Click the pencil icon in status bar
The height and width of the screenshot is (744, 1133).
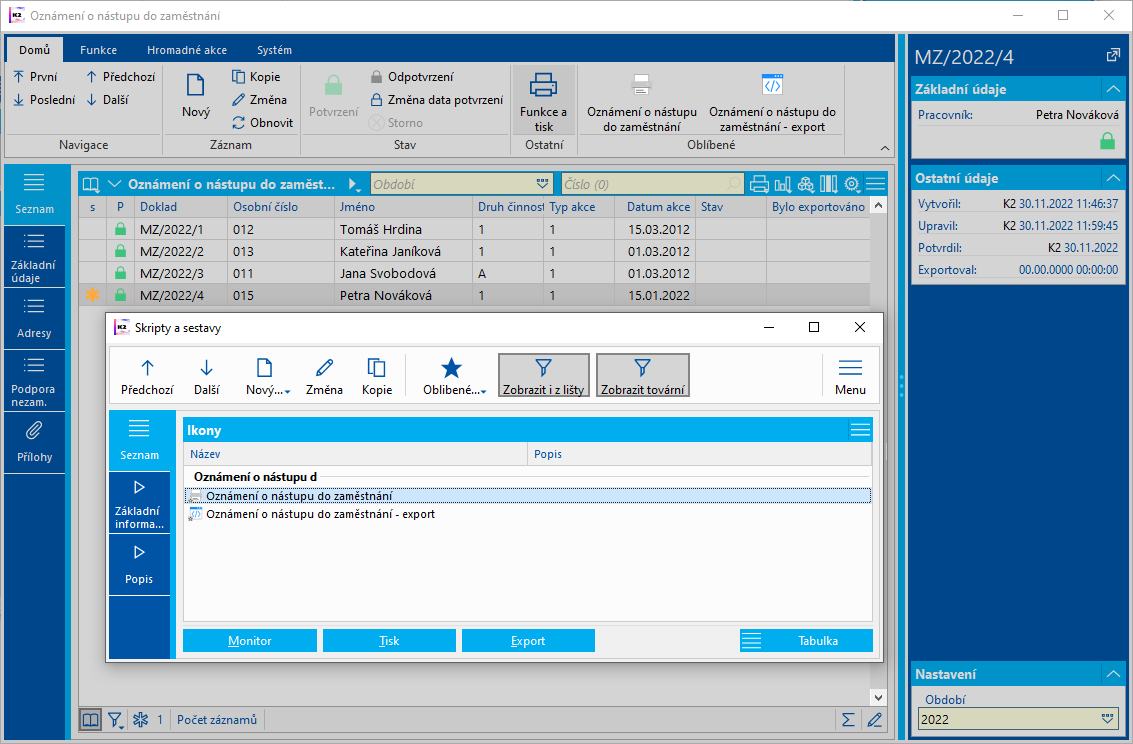tap(874, 719)
